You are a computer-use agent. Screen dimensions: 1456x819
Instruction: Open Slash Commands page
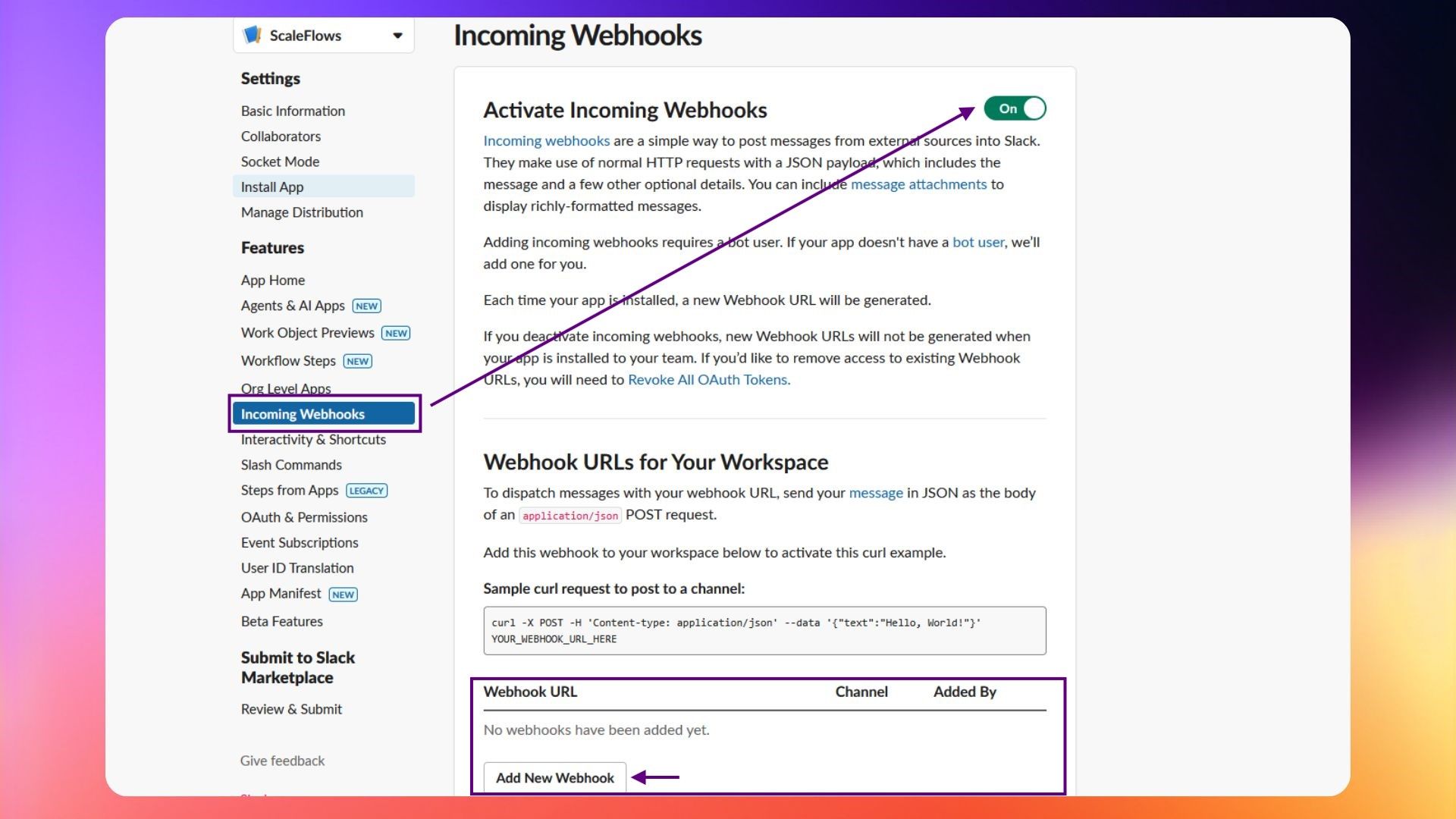(x=291, y=465)
